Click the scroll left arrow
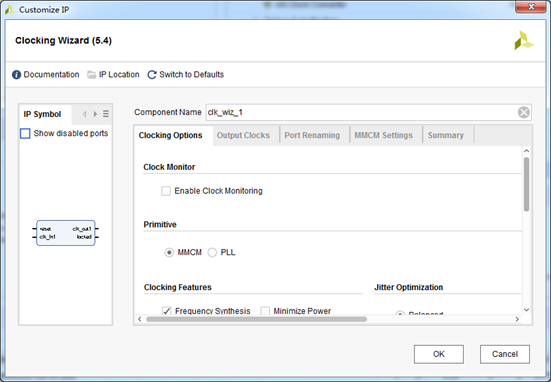551x382 pixels. pos(140,319)
